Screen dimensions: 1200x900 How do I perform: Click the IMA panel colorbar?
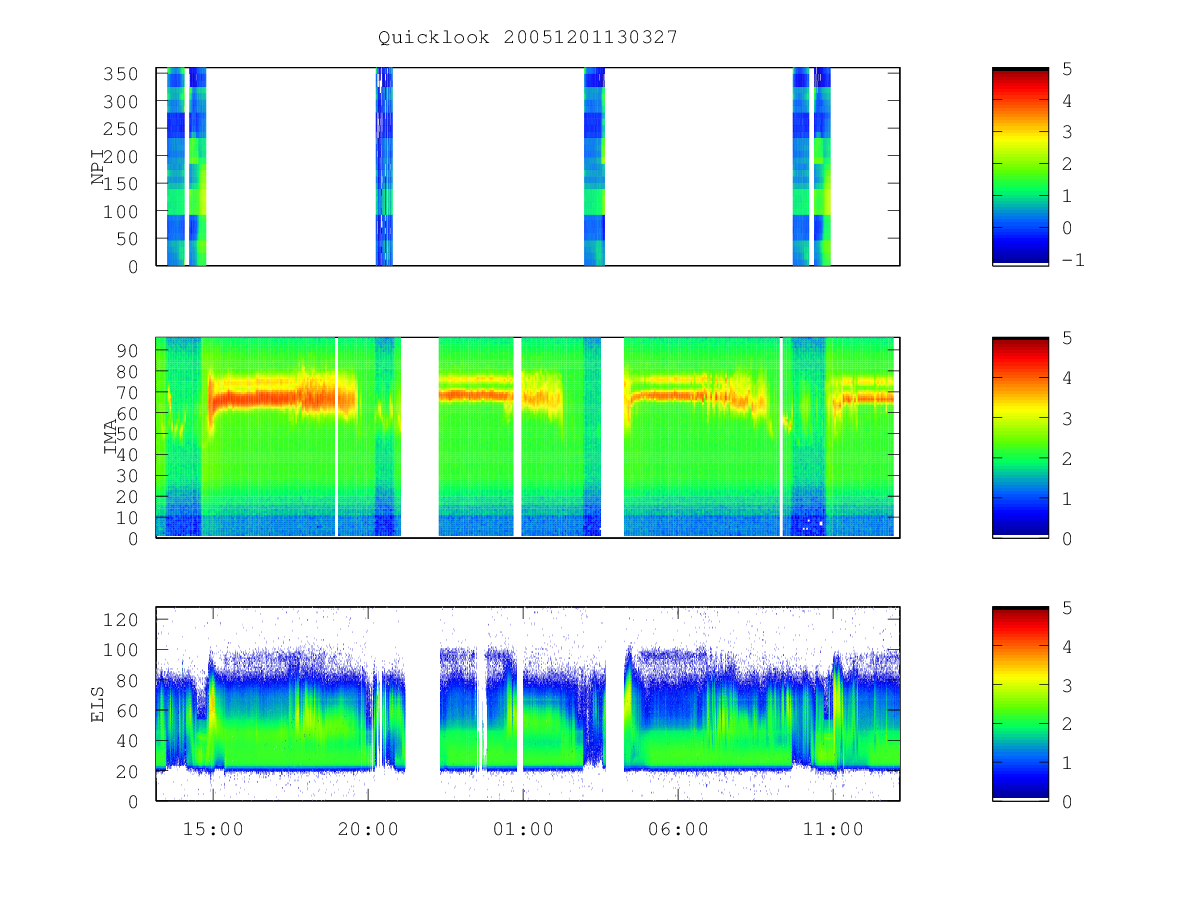point(1020,437)
